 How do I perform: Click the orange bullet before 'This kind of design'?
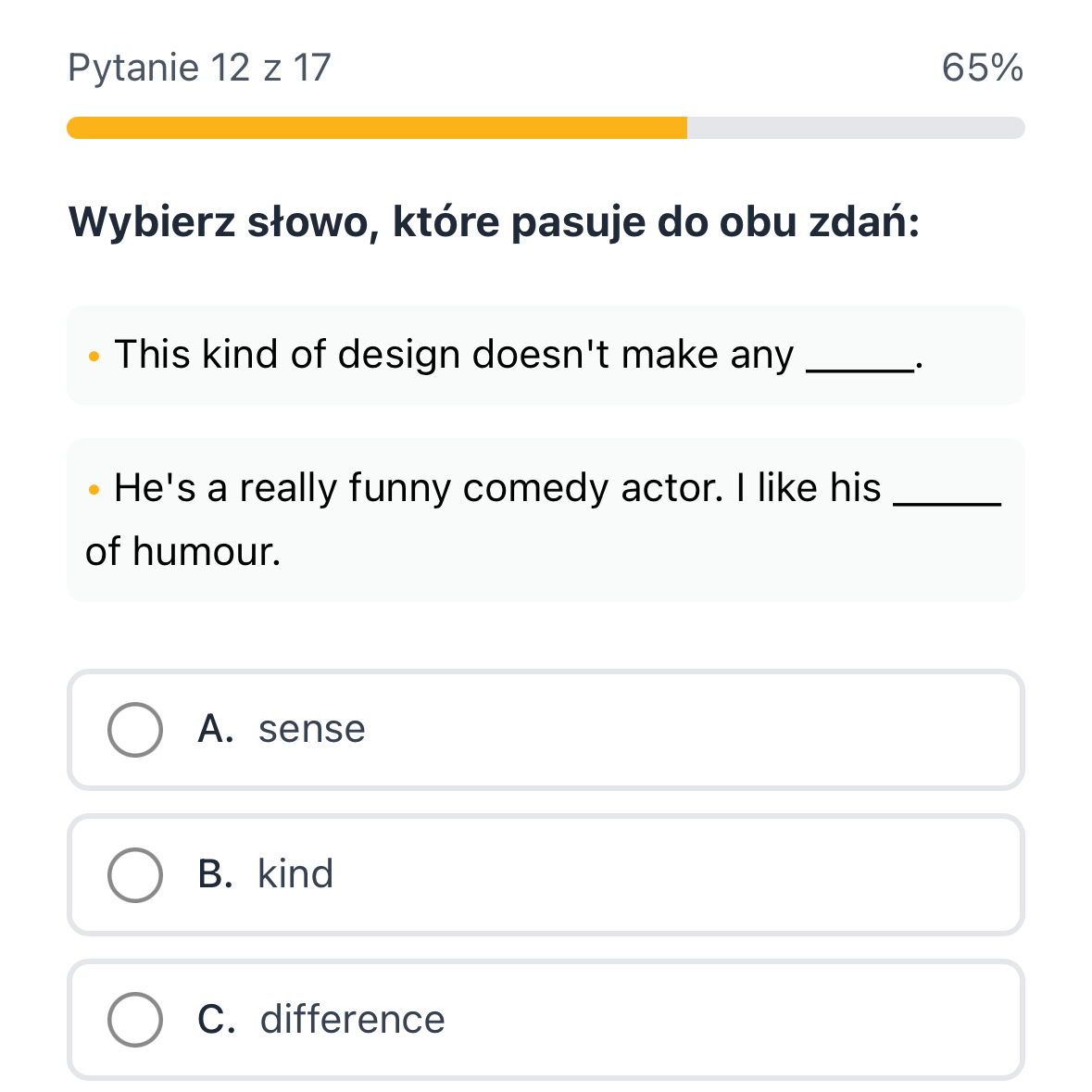tap(94, 356)
